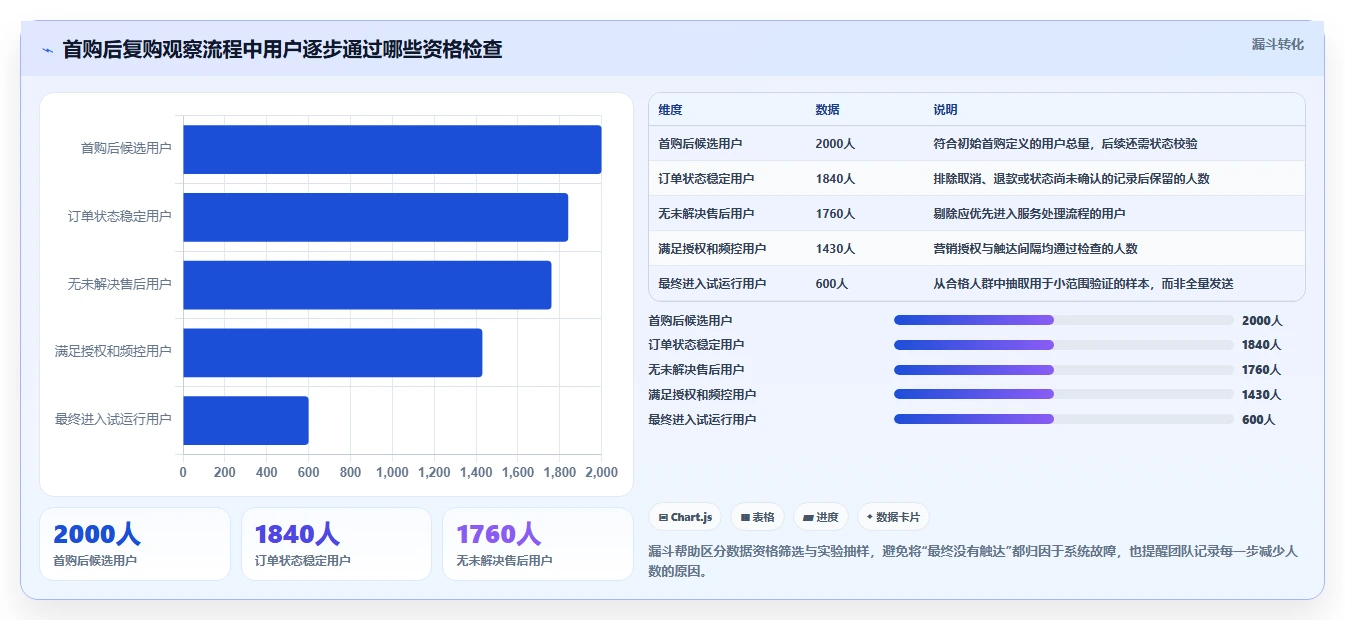Click the description 剔除应优先进入服务处理流程的用户
The width and height of the screenshot is (1345, 620).
click(x=1030, y=214)
